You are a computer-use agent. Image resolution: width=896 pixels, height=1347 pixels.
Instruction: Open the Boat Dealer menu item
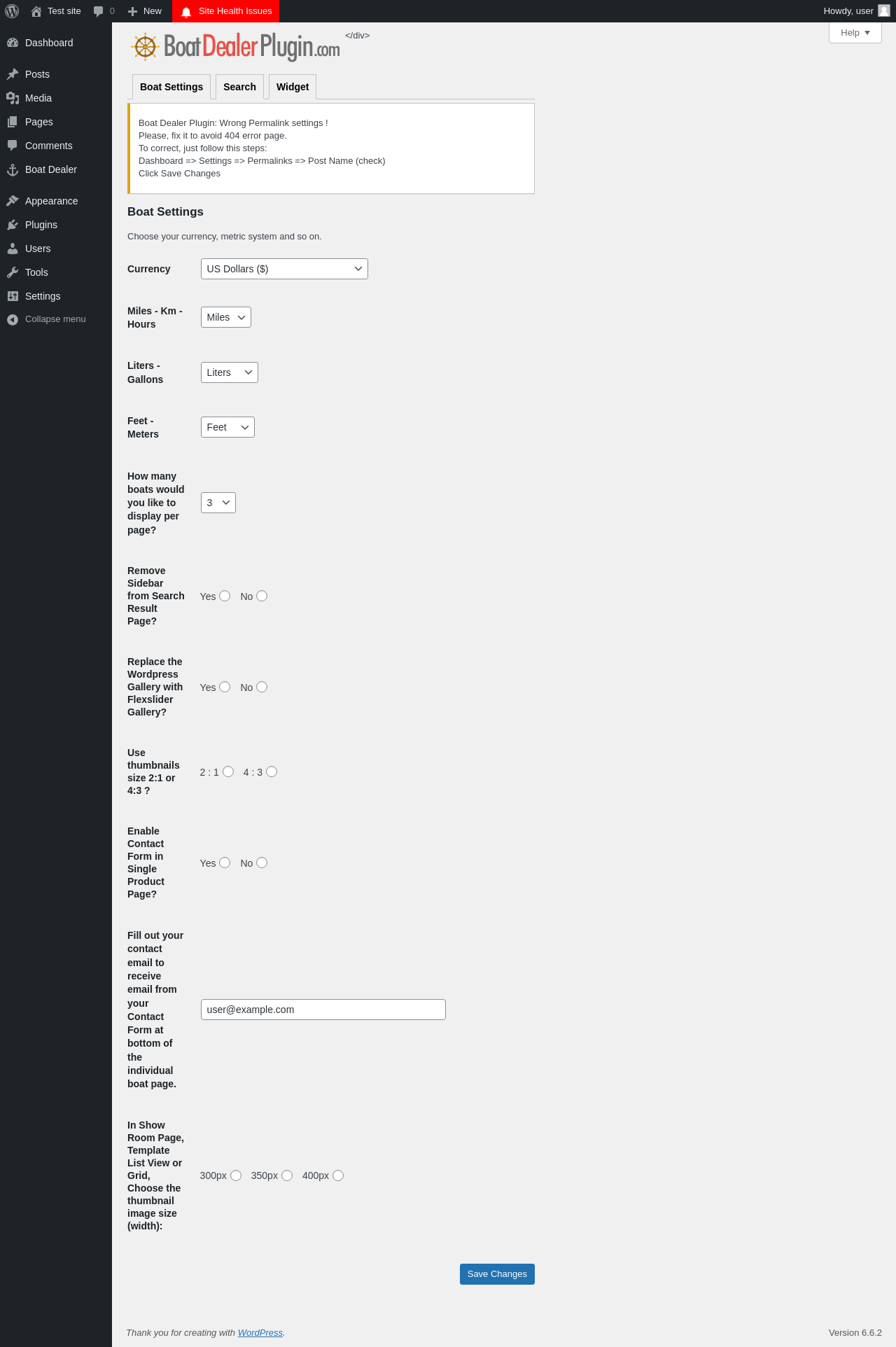pos(56,169)
